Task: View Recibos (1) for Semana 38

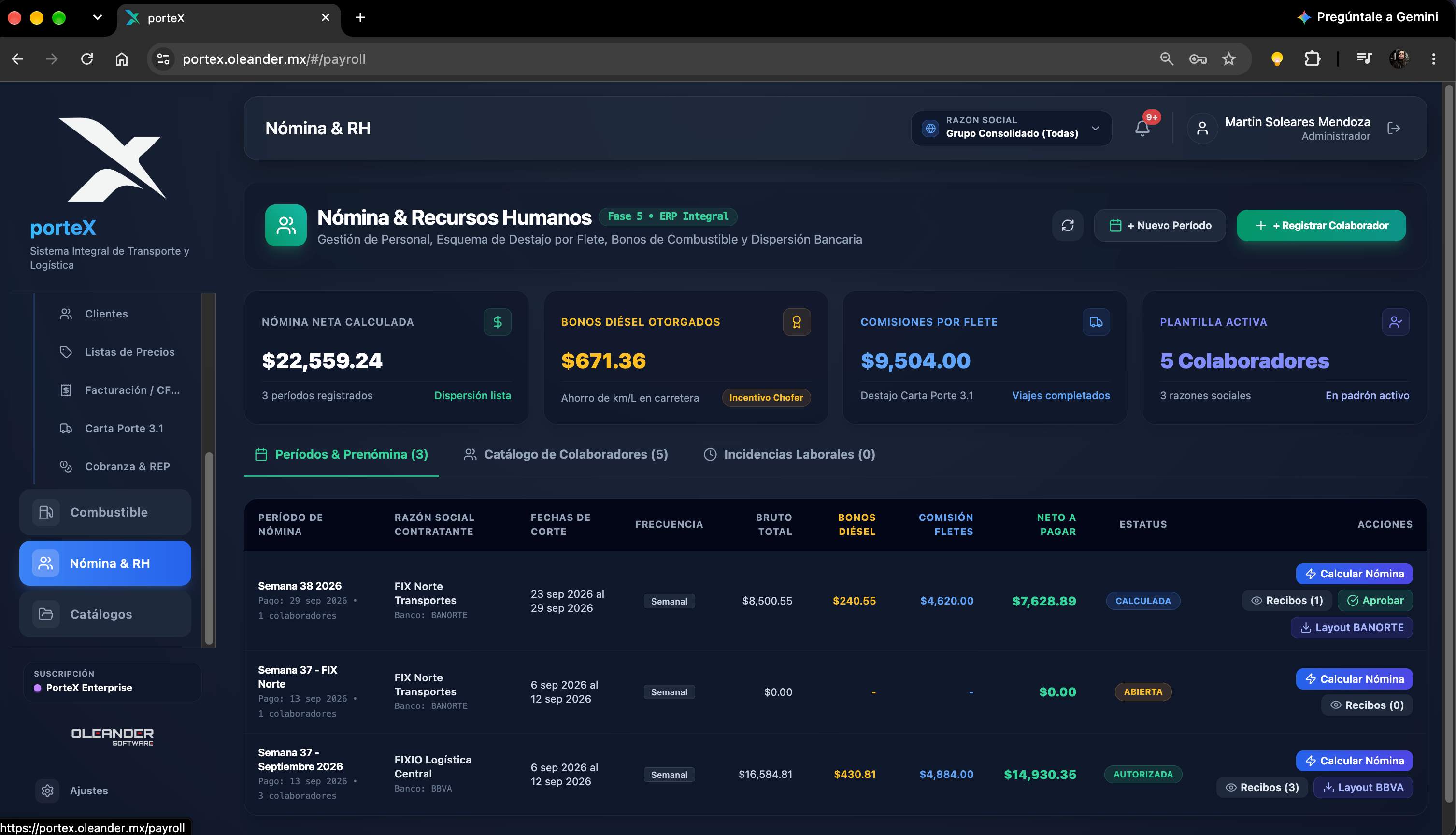Action: 1287,601
